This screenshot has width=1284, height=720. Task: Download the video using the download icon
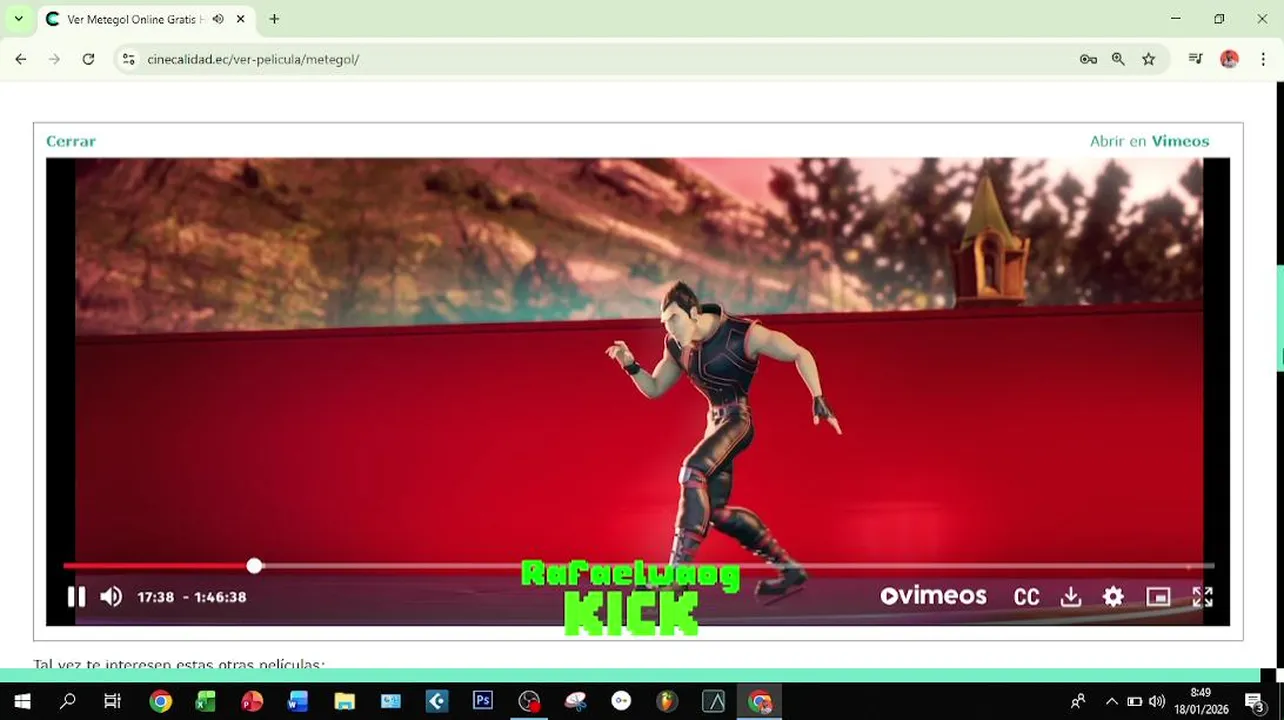(1071, 597)
